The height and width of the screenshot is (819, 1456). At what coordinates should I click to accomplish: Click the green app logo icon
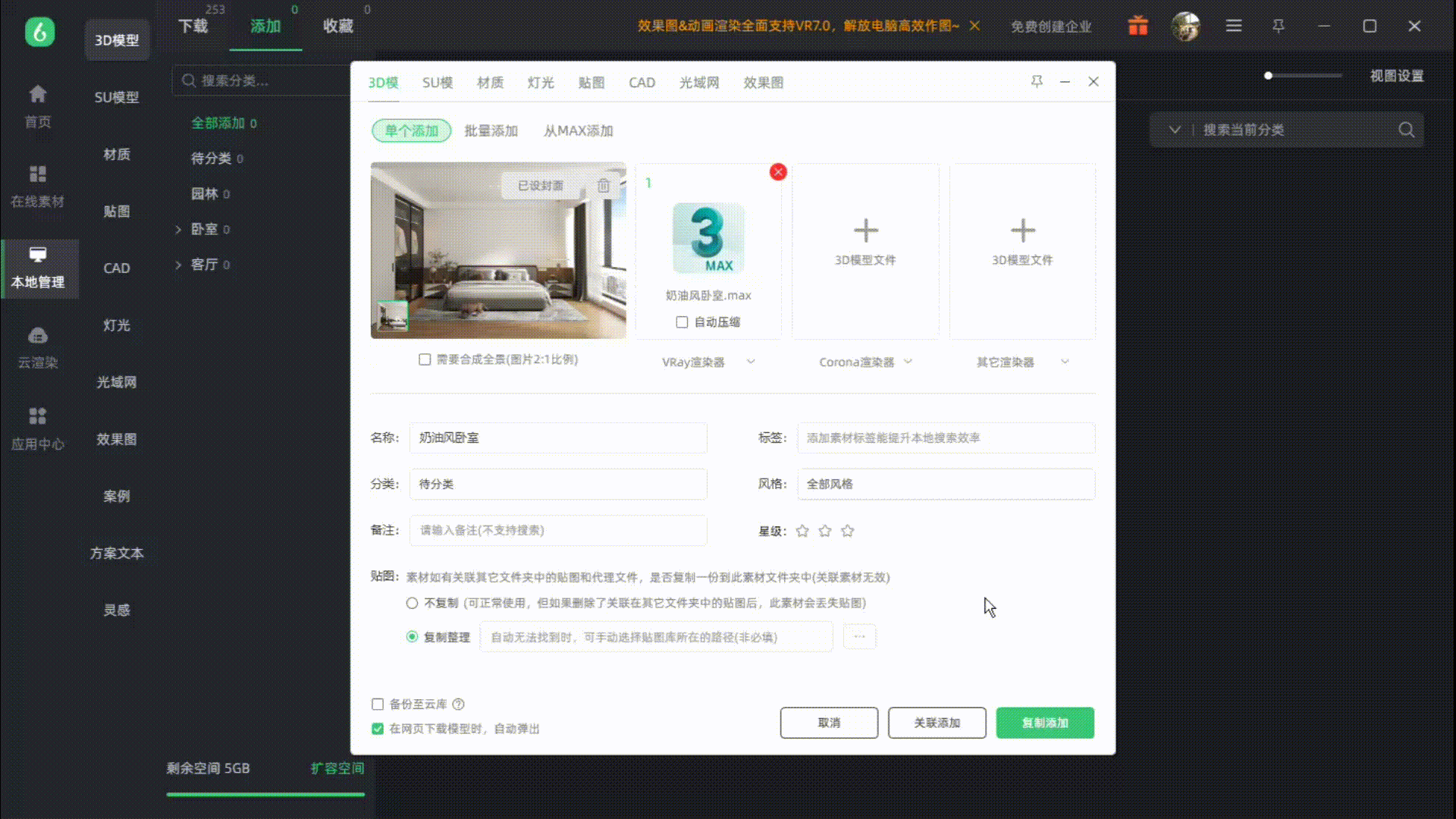tap(39, 32)
